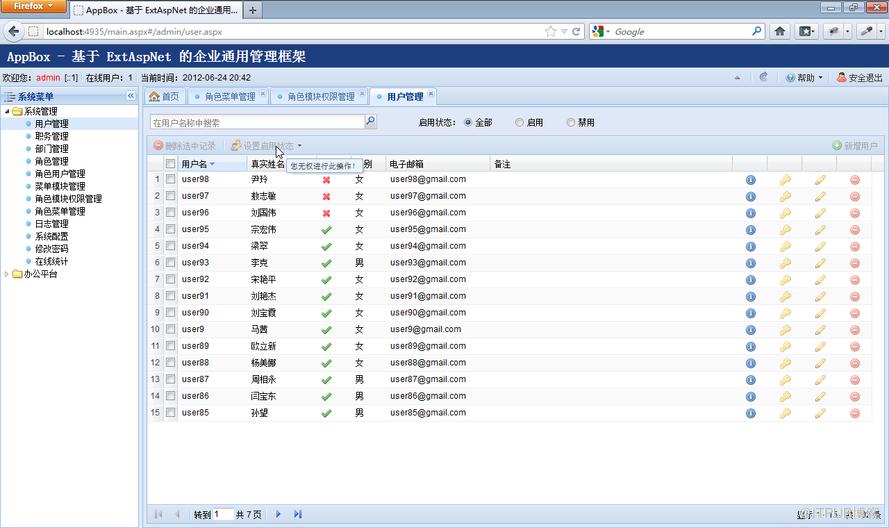Image resolution: width=889 pixels, height=528 pixels.
Task: Collapse the 系统管理 tree folder
Action: (7, 111)
